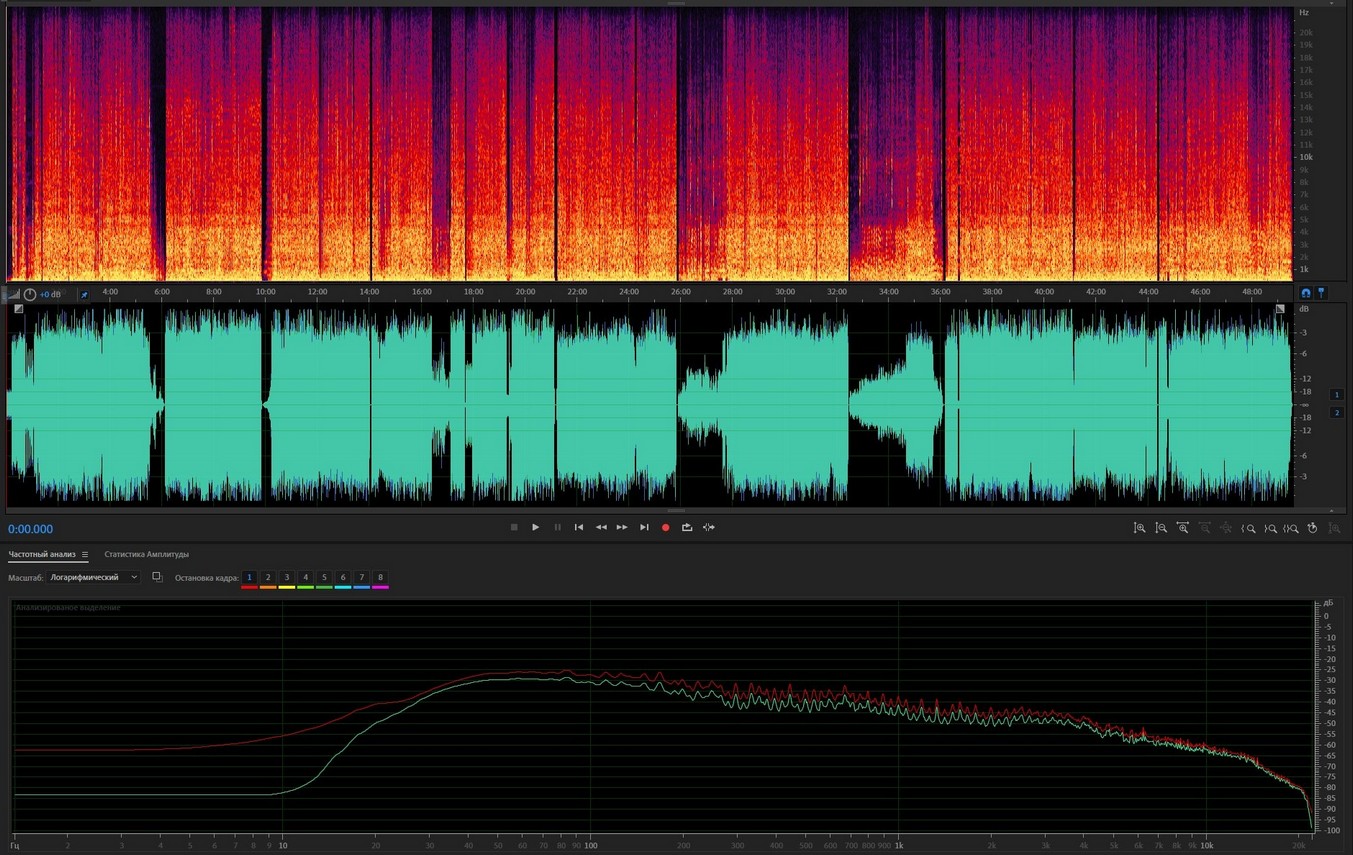Toggle the pin icon beside +0 dB
Screen dimensions: 1353x855
coord(84,295)
